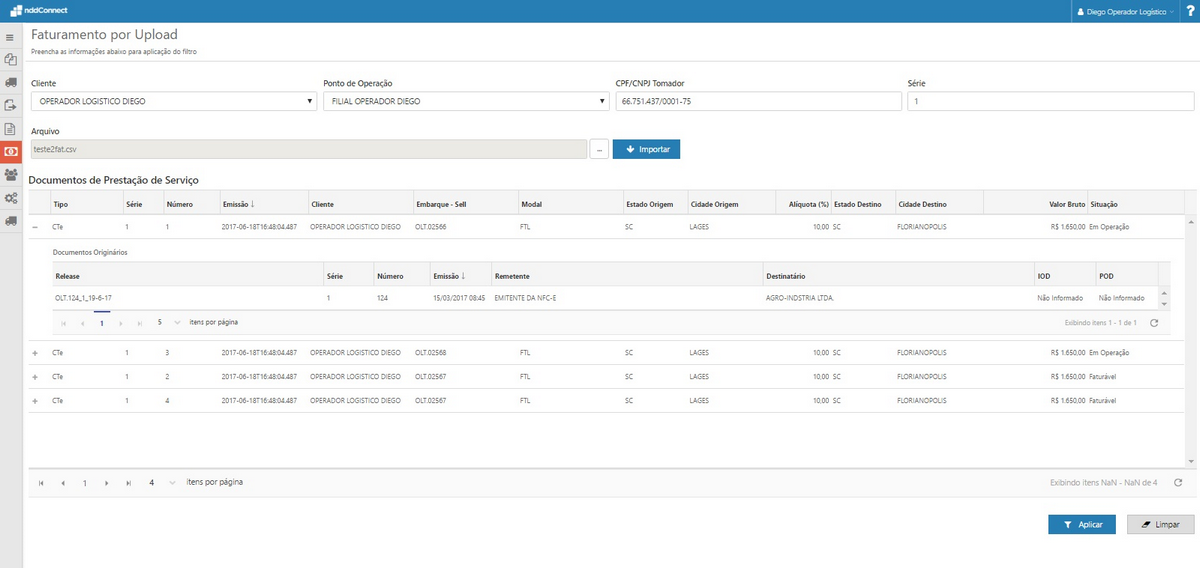This screenshot has height=568, width=1200.
Task: Sort main grid by Emissão column header
Action: (238, 204)
